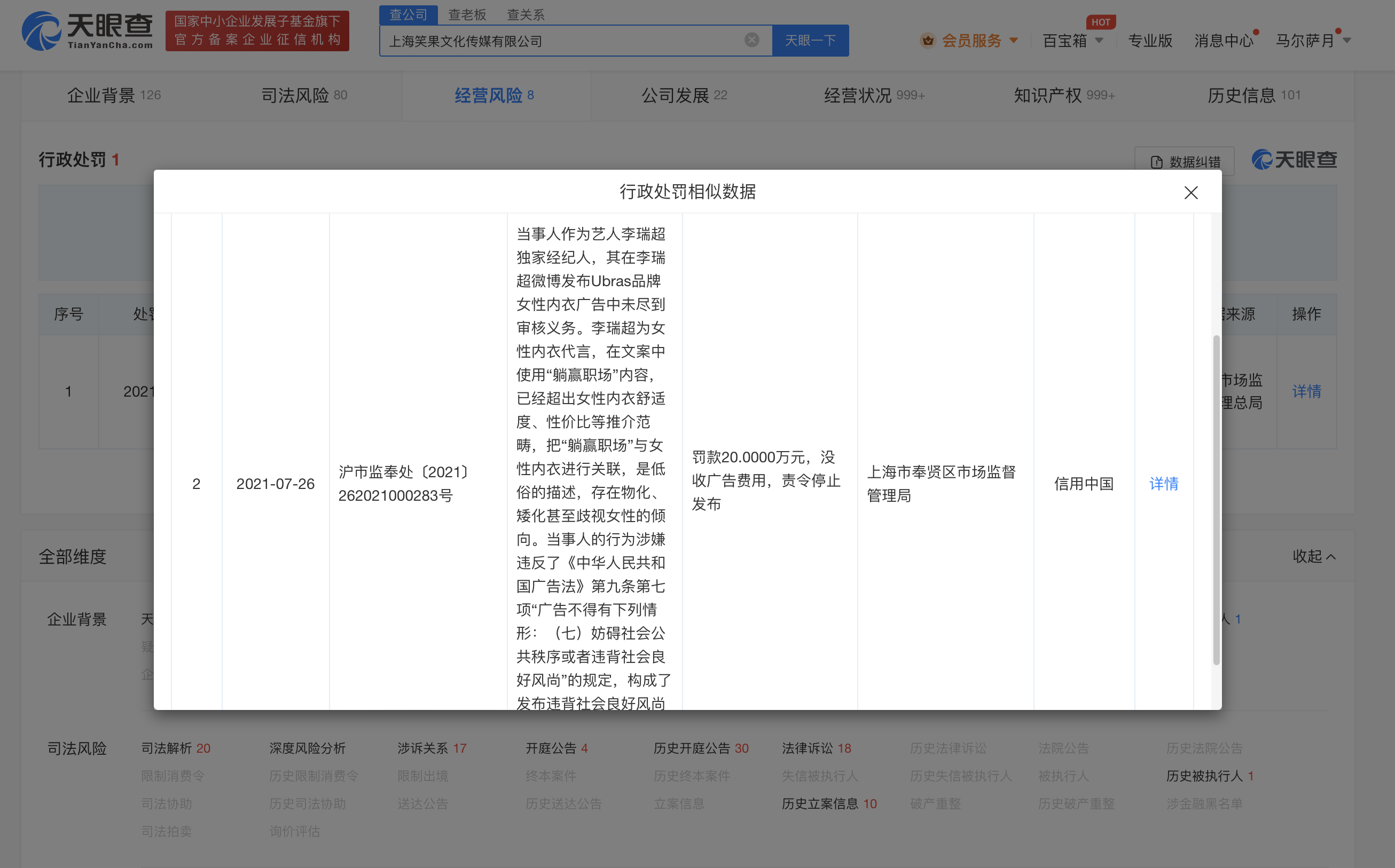The height and width of the screenshot is (868, 1395).
Task: Close the 行政处罚相似数据 dialog
Action: [x=1191, y=193]
